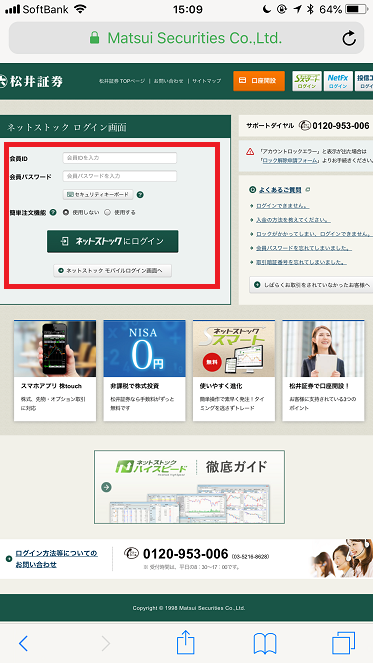This screenshot has width=373, height=663.
Task: Open ロックがかかってしまい、ログインできません FAQ link
Action: click(314, 234)
